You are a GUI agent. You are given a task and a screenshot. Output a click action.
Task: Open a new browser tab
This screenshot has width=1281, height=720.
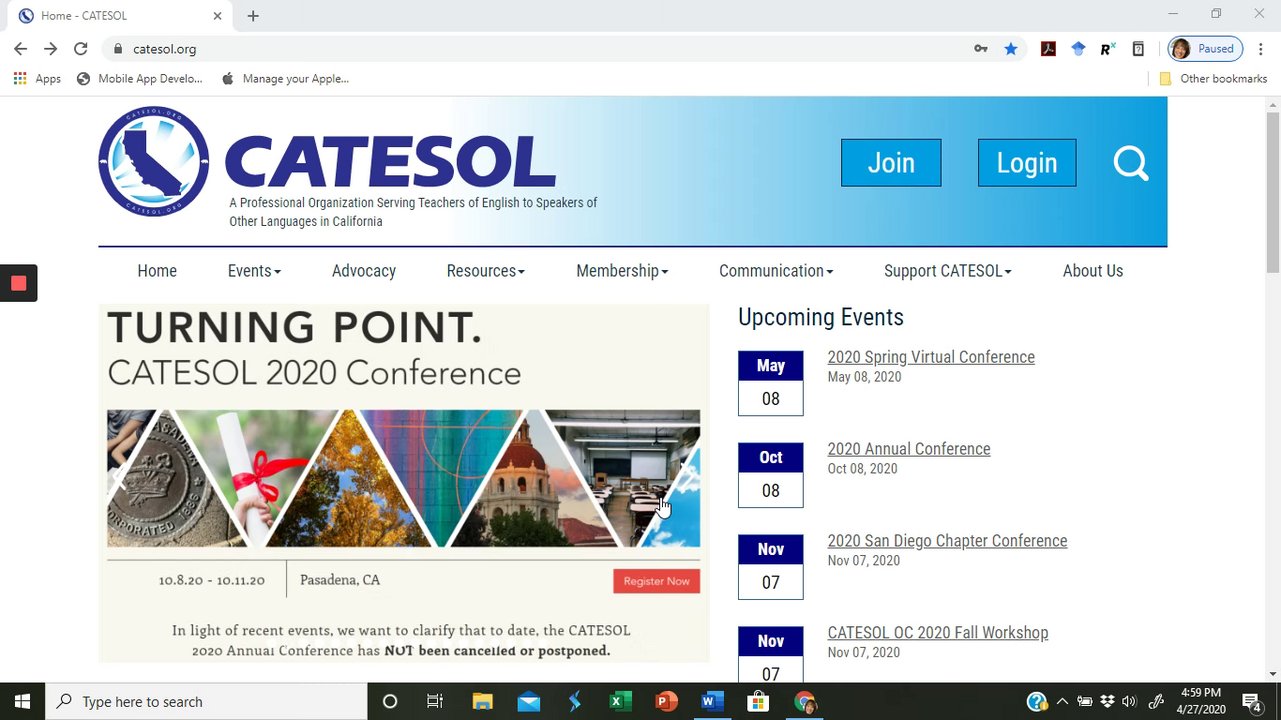(x=253, y=16)
